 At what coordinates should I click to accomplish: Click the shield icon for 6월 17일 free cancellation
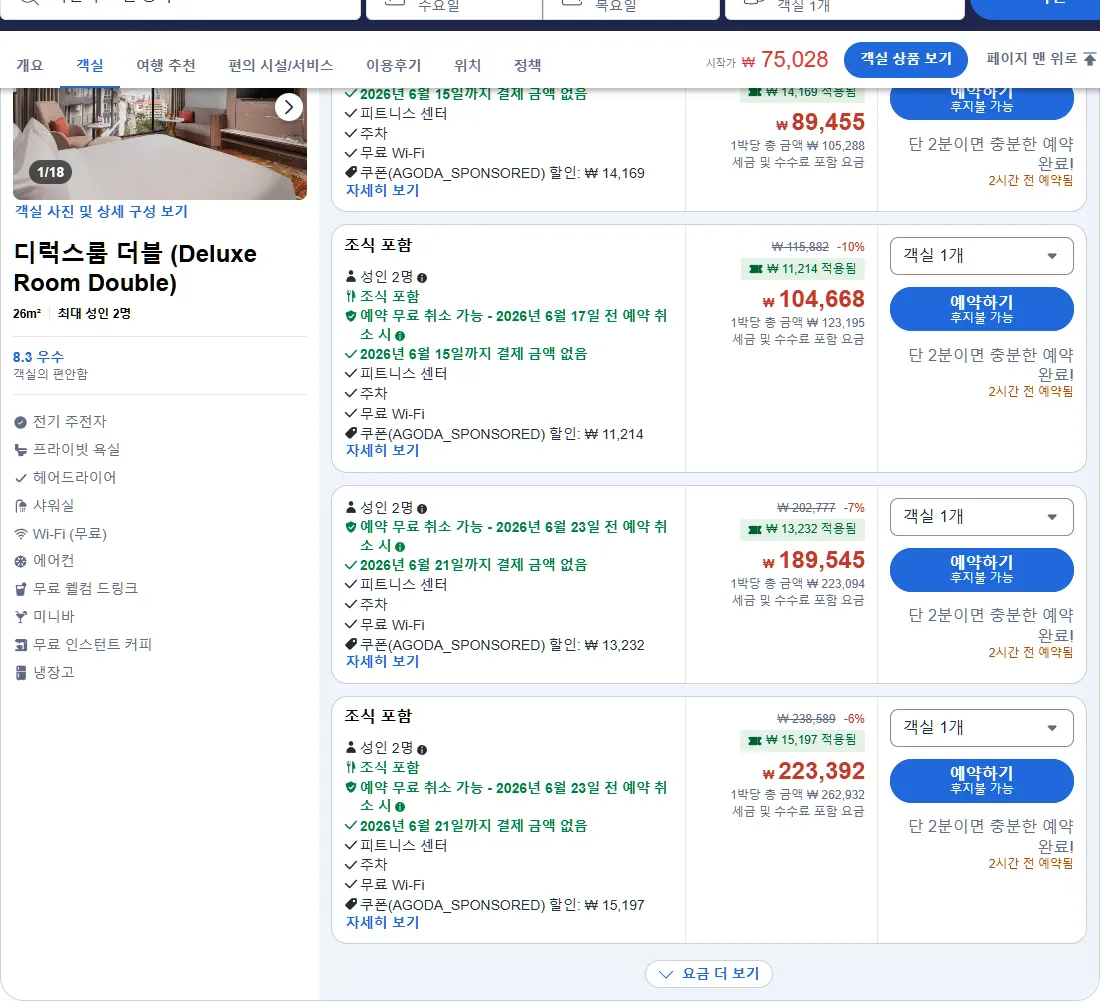[x=351, y=316]
